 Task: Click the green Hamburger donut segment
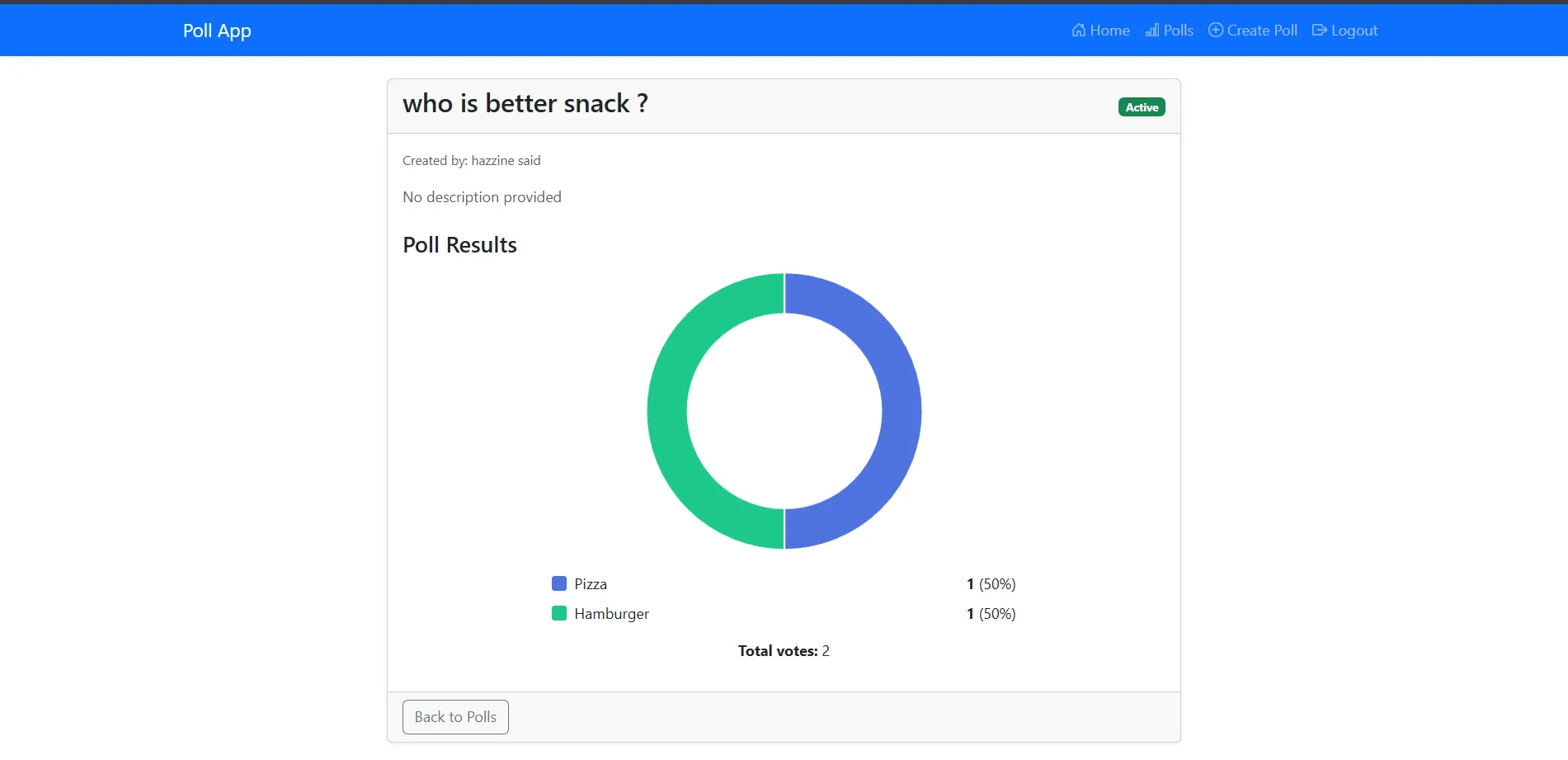pyautogui.click(x=668, y=411)
